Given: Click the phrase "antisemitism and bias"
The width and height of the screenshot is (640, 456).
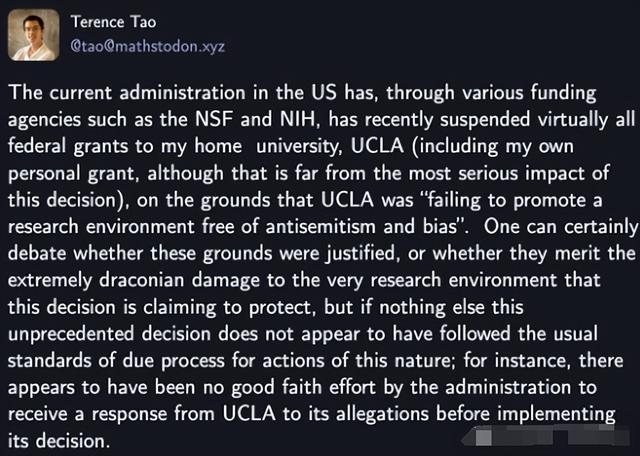Looking at the screenshot, I should coord(361,227).
